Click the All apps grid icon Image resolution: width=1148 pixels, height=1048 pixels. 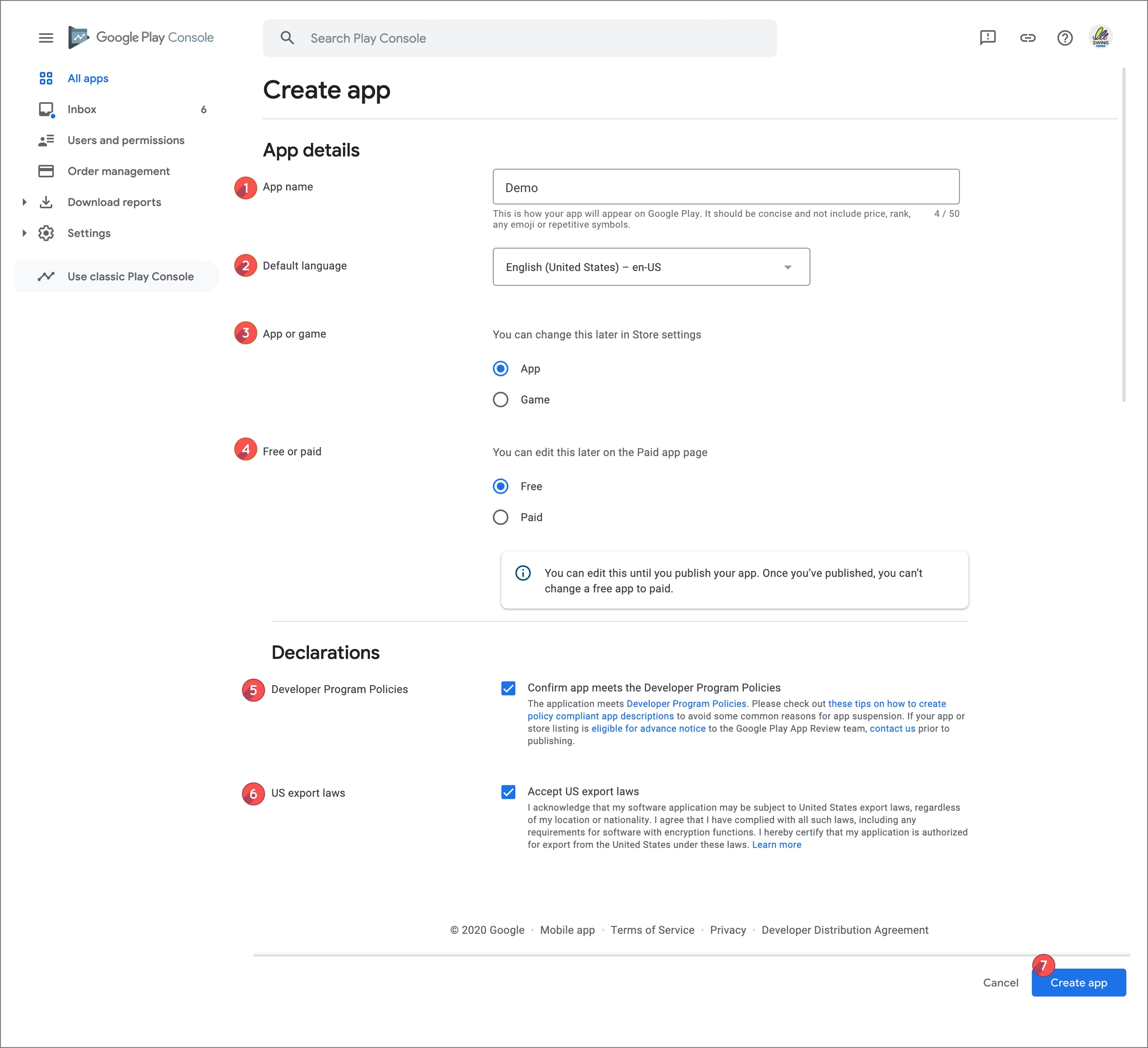46,78
